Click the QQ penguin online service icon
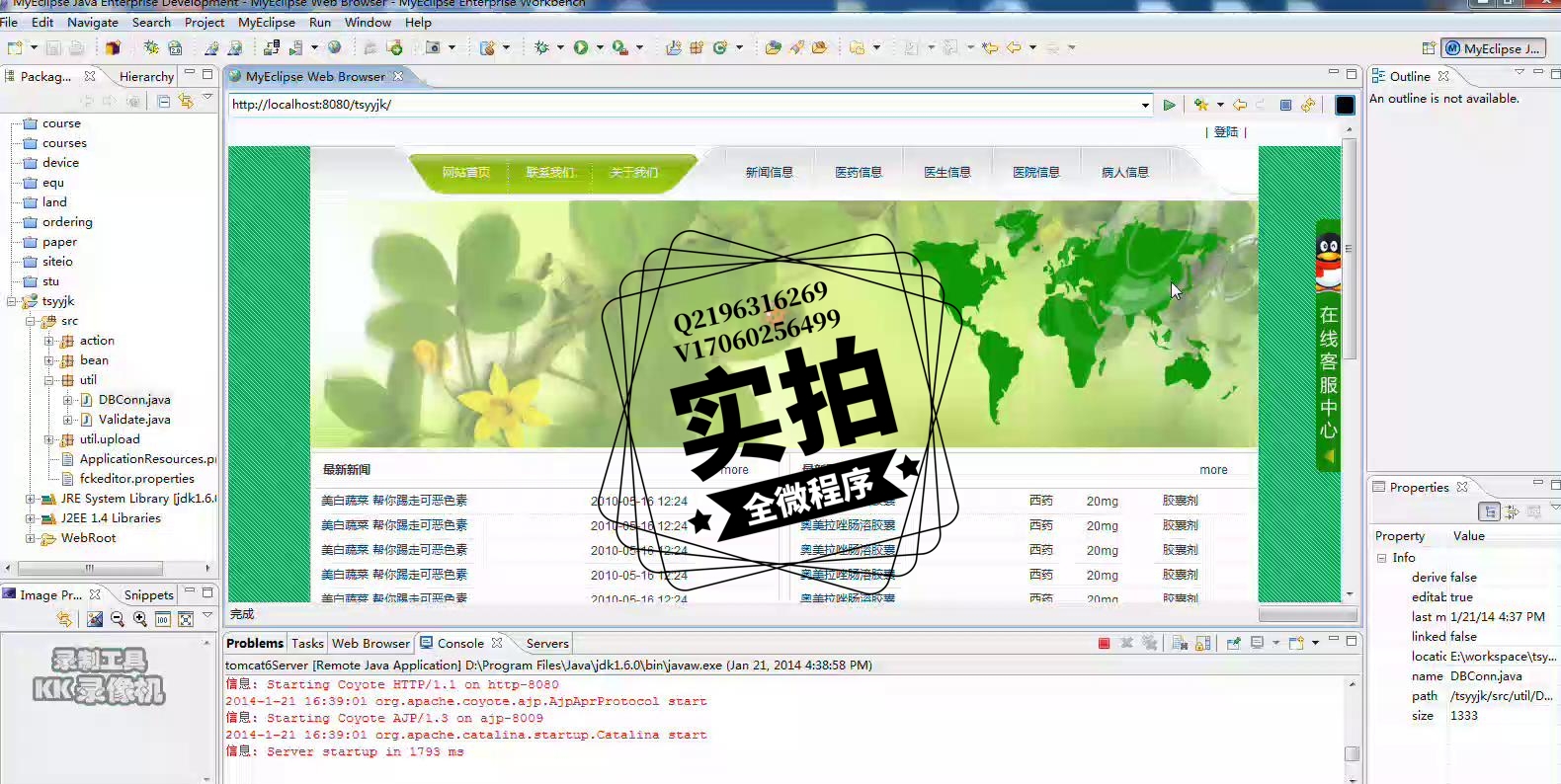 click(x=1329, y=262)
